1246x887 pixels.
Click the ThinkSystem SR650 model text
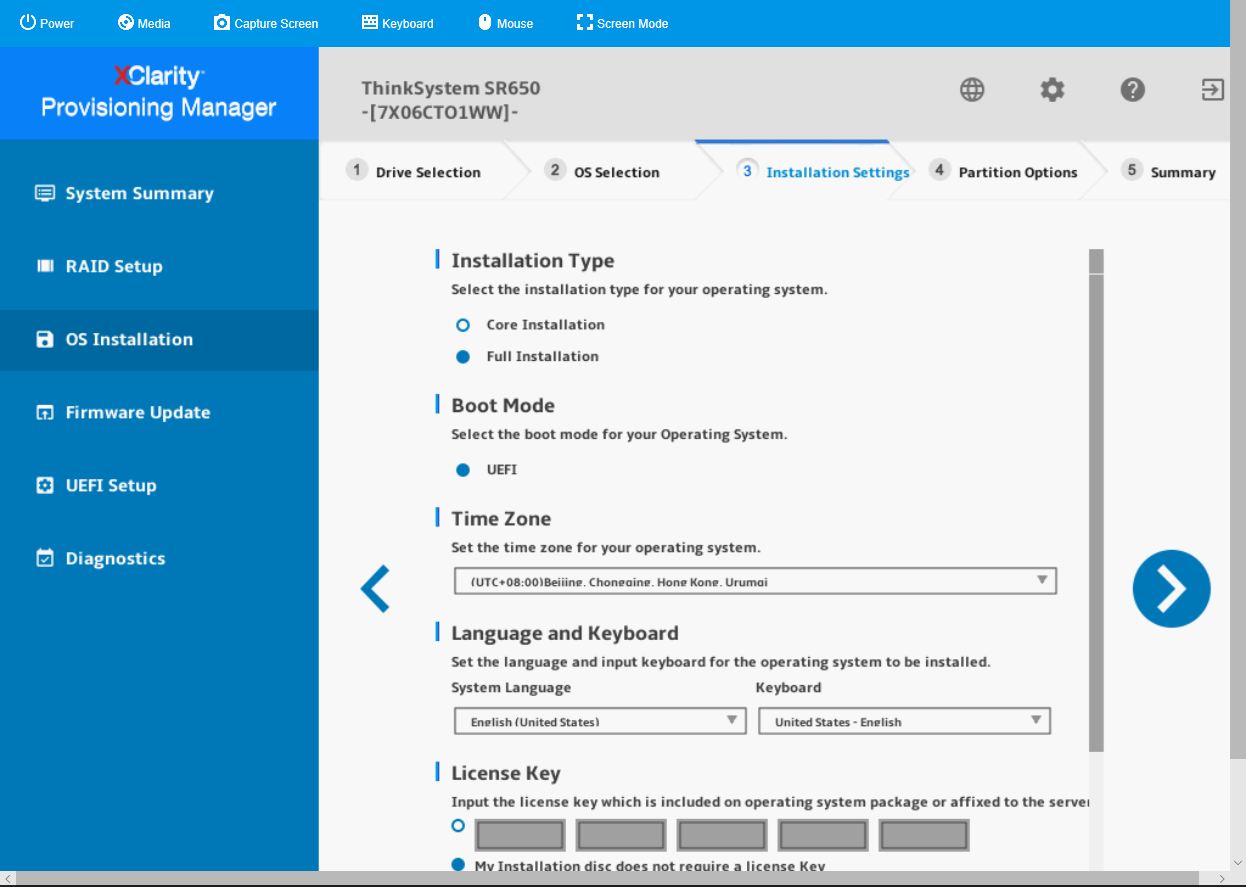pyautogui.click(x=451, y=88)
